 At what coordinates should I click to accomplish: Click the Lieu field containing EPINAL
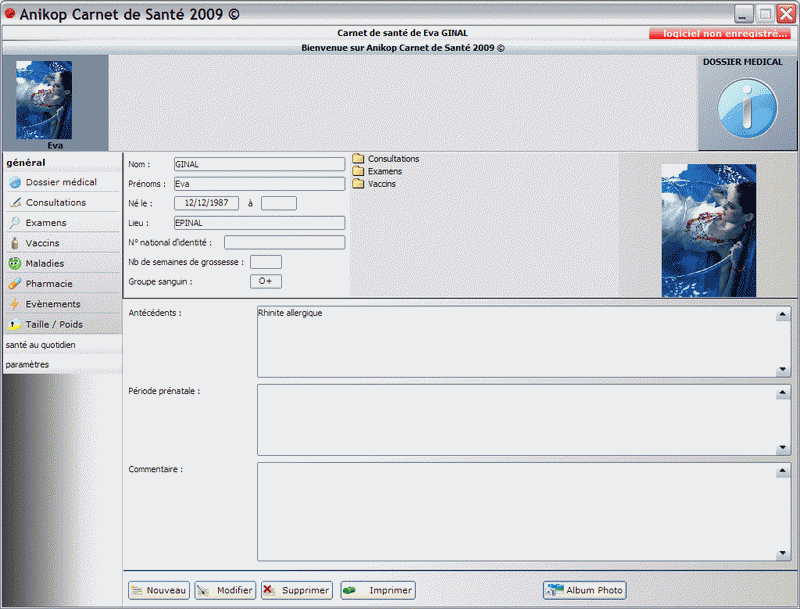coord(260,223)
